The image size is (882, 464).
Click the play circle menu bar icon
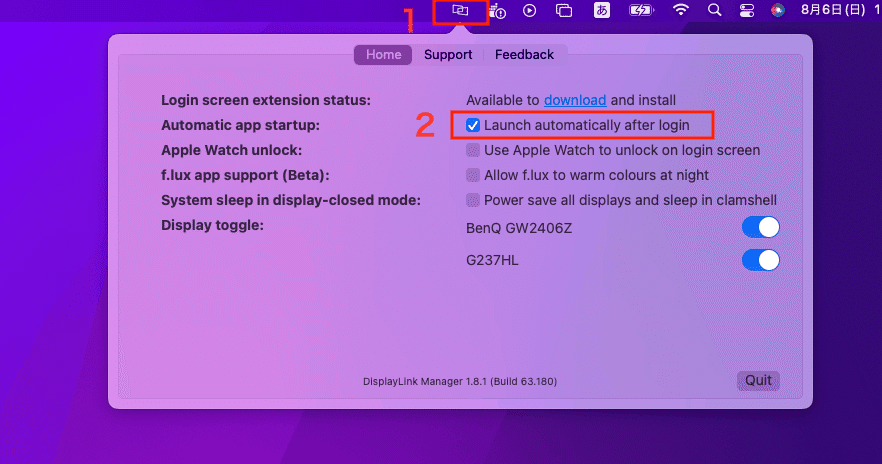point(529,10)
